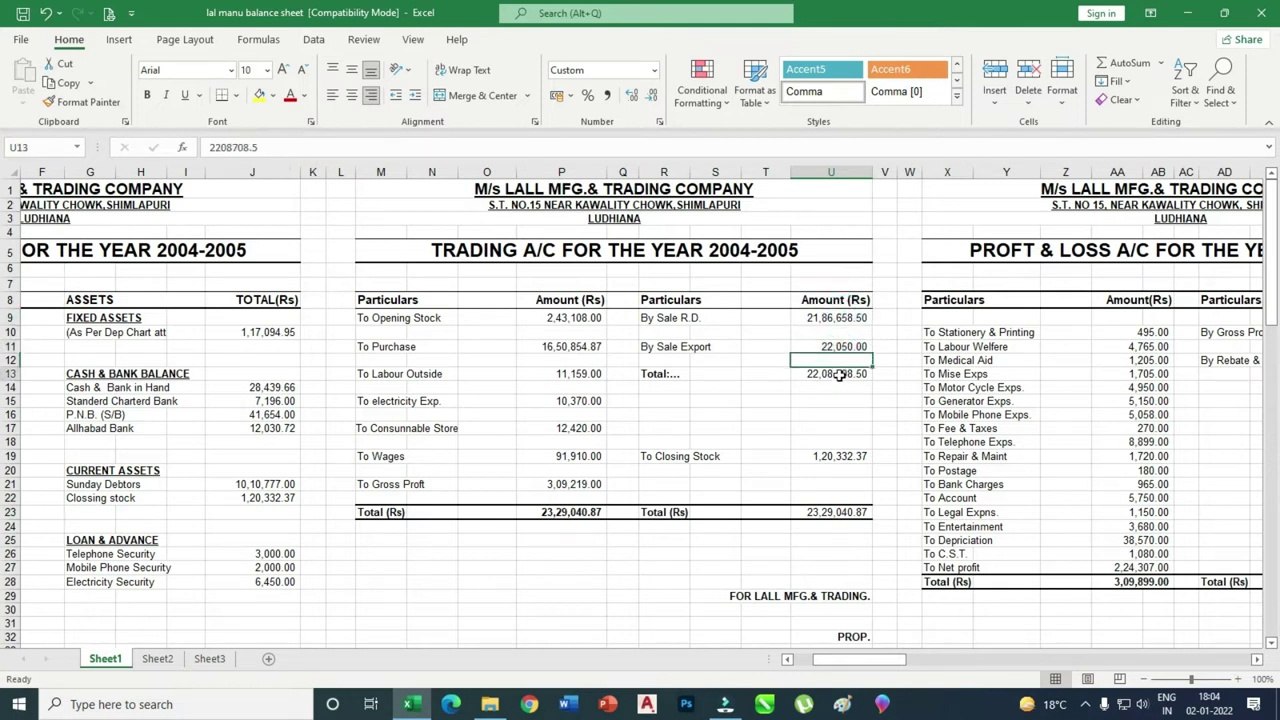Open Format as Table gallery

click(x=755, y=84)
